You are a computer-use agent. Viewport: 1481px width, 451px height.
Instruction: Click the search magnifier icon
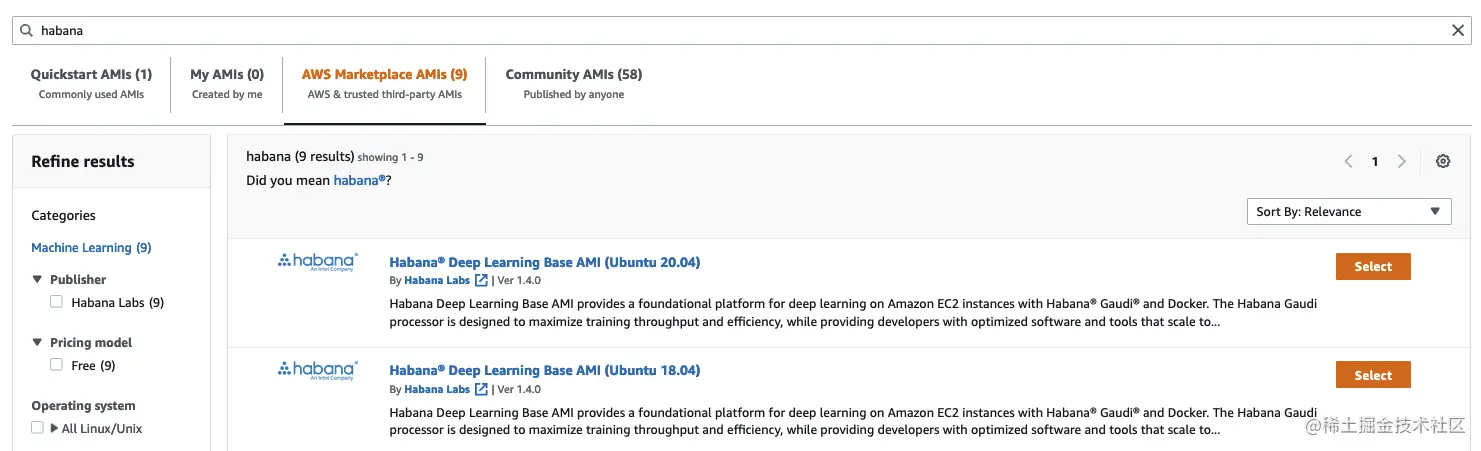point(26,31)
